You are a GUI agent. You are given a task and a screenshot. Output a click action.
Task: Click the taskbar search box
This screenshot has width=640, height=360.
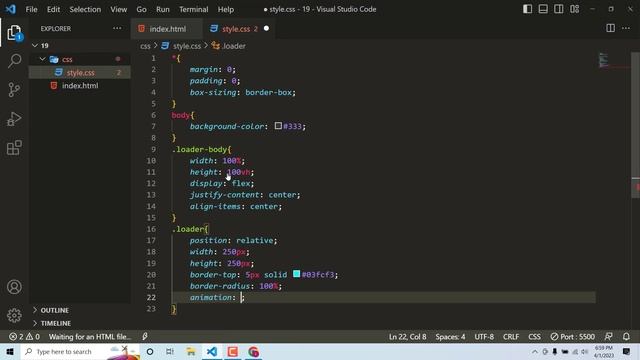pyautogui.click(x=80, y=351)
